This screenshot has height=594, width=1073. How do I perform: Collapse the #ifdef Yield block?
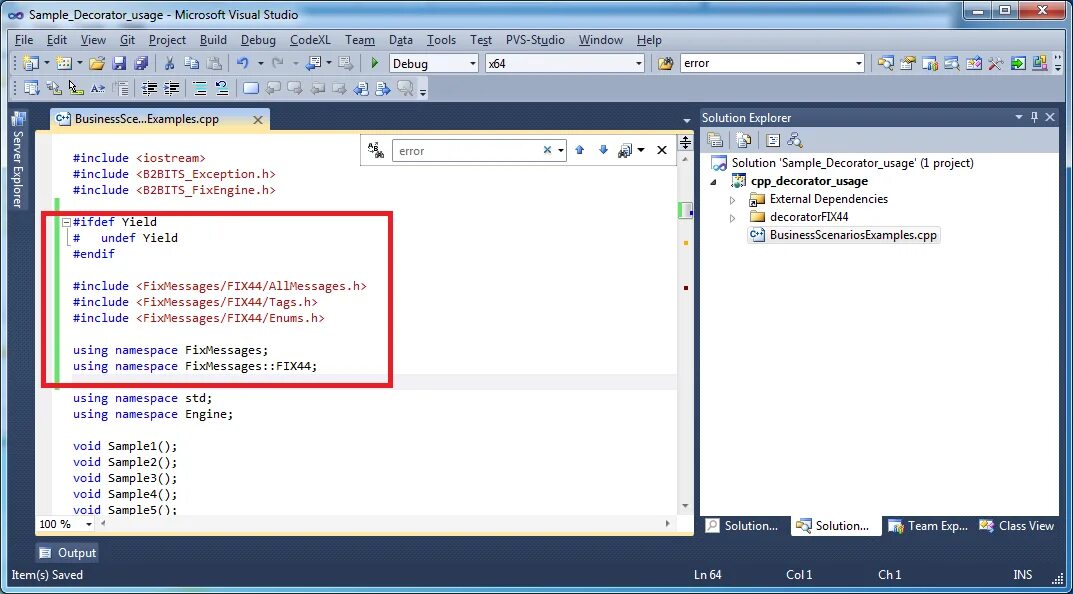tap(66, 222)
